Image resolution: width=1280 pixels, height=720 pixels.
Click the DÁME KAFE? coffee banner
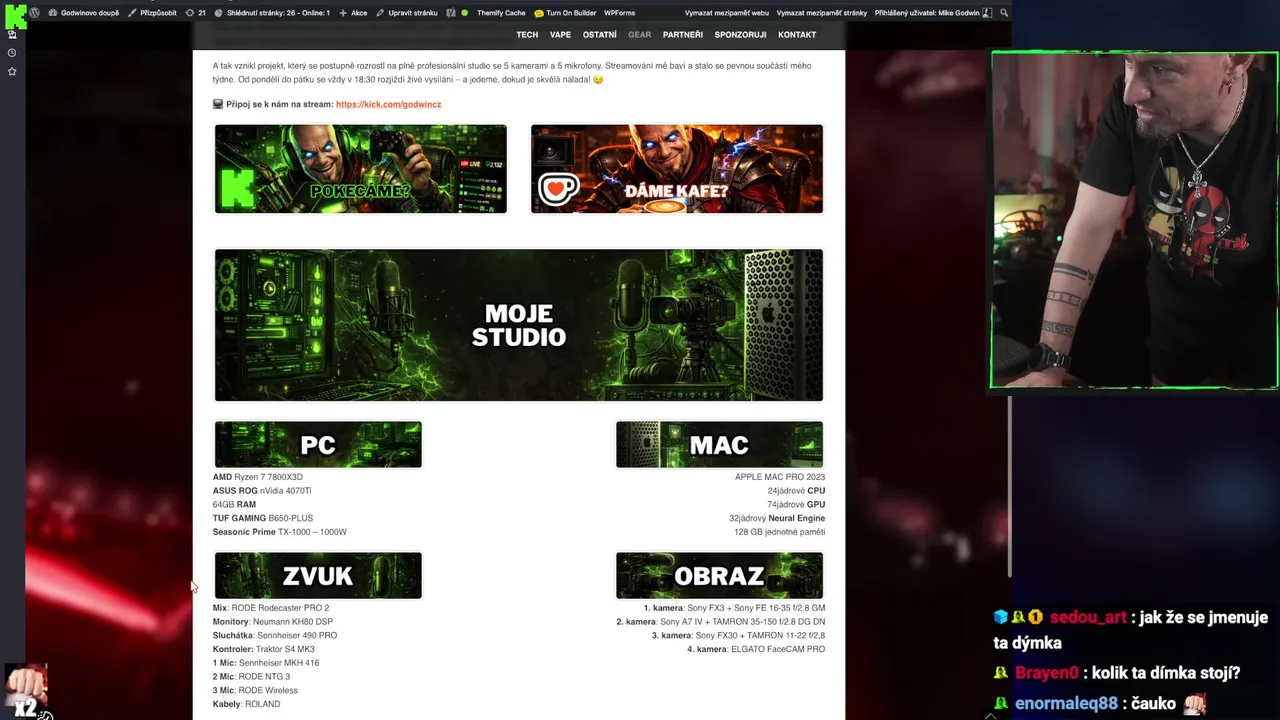pyautogui.click(x=677, y=169)
